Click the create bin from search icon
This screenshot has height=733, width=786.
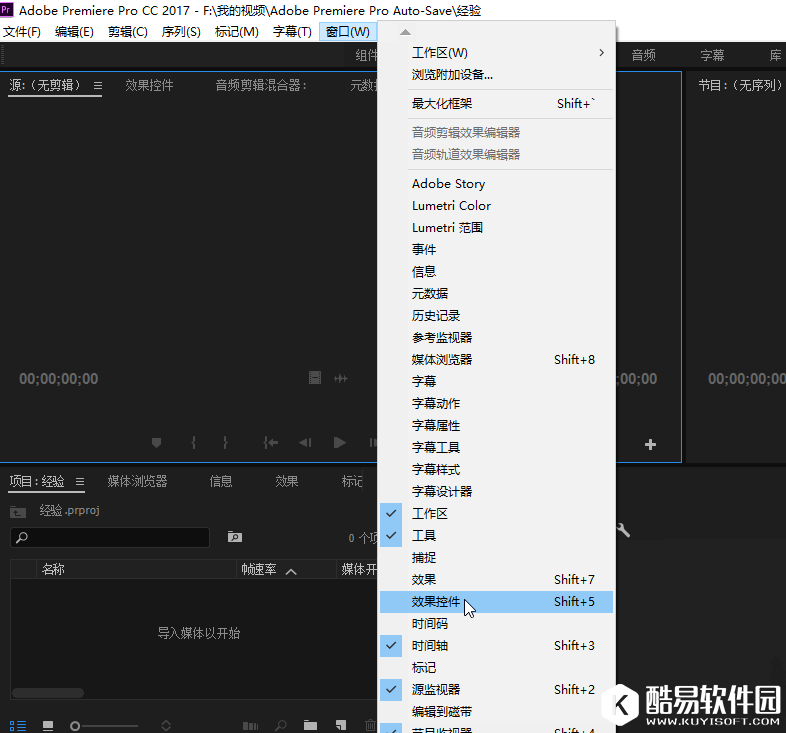coord(235,537)
